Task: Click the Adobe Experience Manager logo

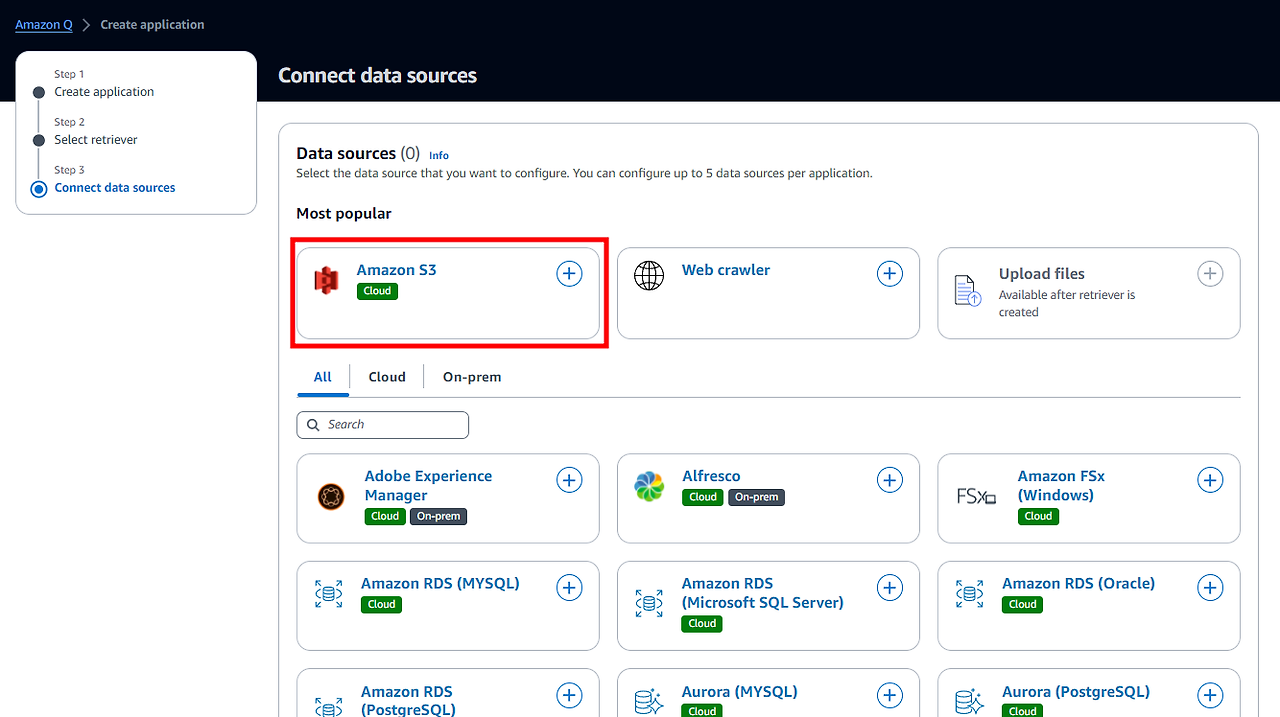Action: [331, 496]
